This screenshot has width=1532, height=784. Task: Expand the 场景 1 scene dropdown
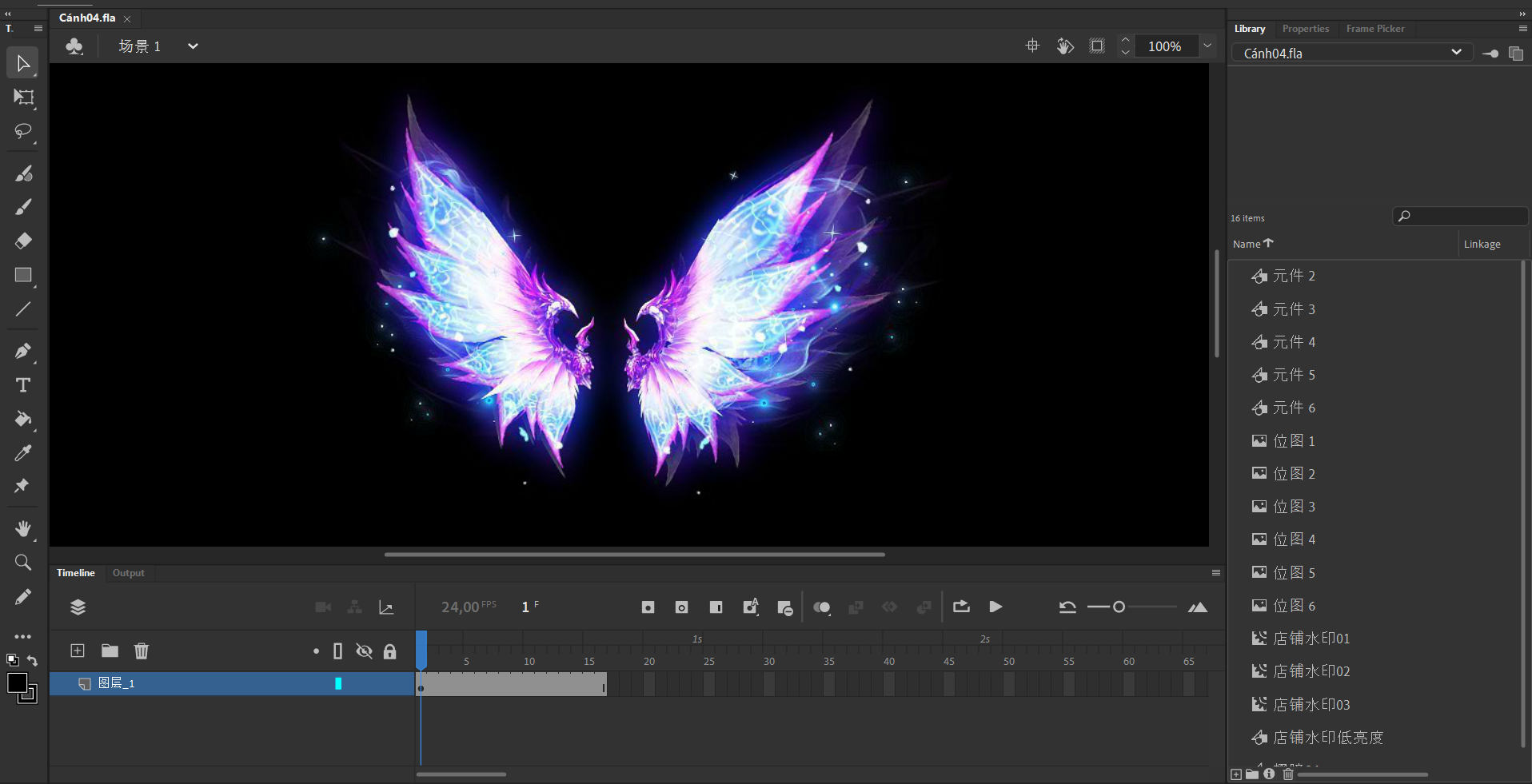[x=193, y=46]
